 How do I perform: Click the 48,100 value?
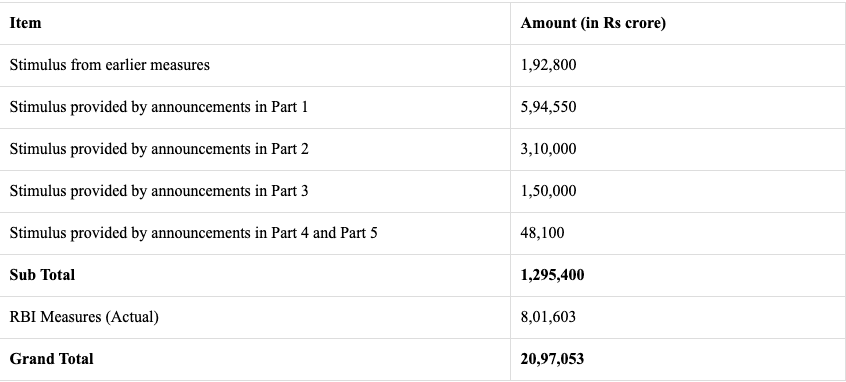(542, 233)
